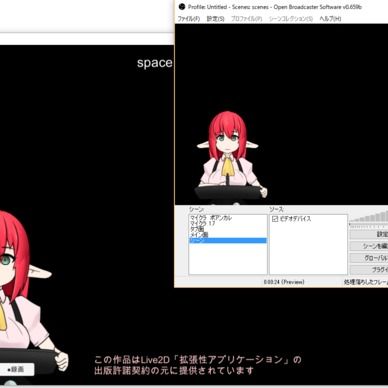Viewport: 388px width, 388px height.
Task: Select the ビデオデバイス source name
Action: tap(295, 219)
